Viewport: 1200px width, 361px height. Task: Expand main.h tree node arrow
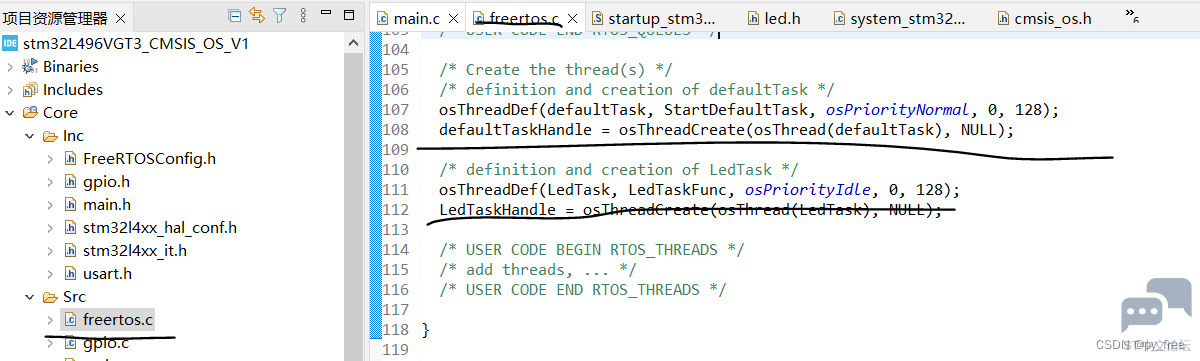(x=50, y=204)
